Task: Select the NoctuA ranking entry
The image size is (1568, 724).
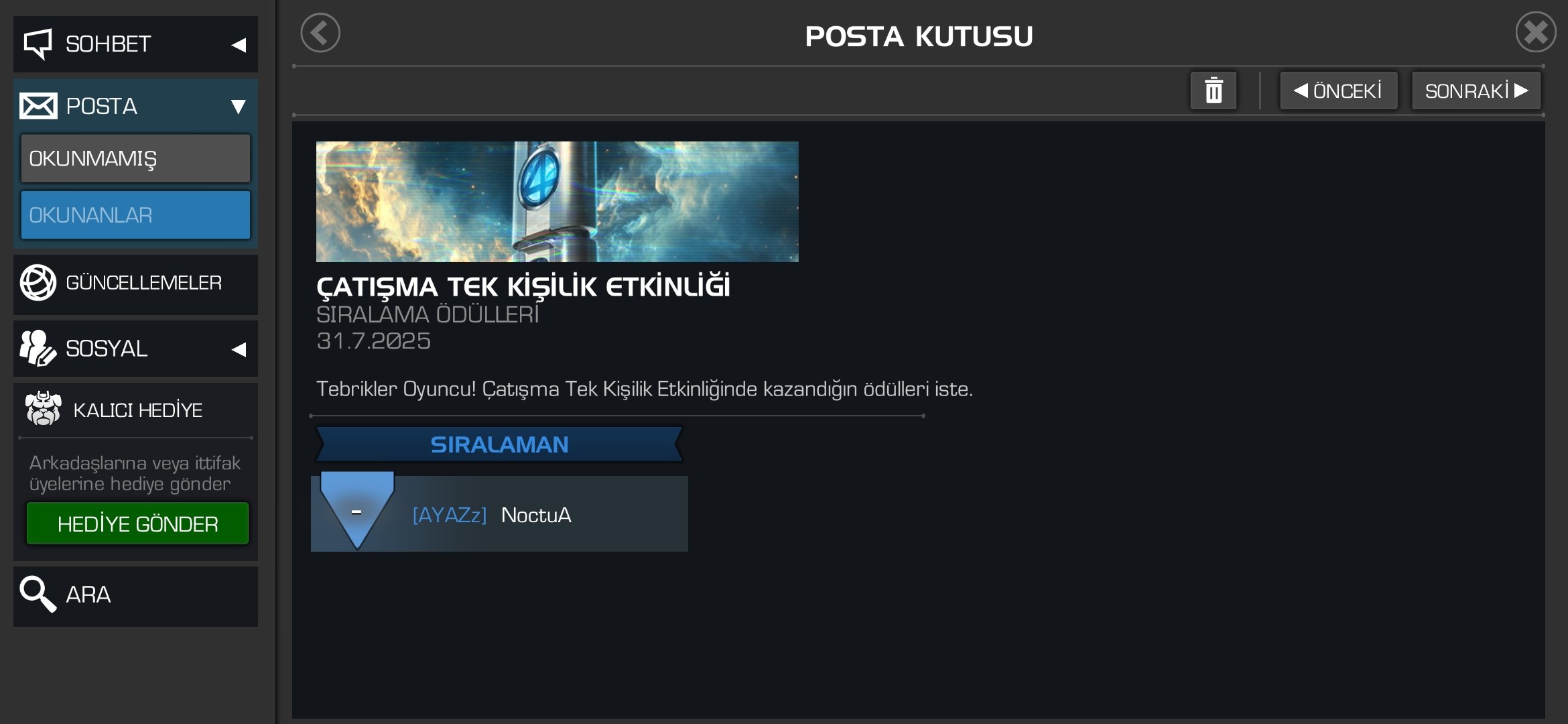Action: coord(499,514)
